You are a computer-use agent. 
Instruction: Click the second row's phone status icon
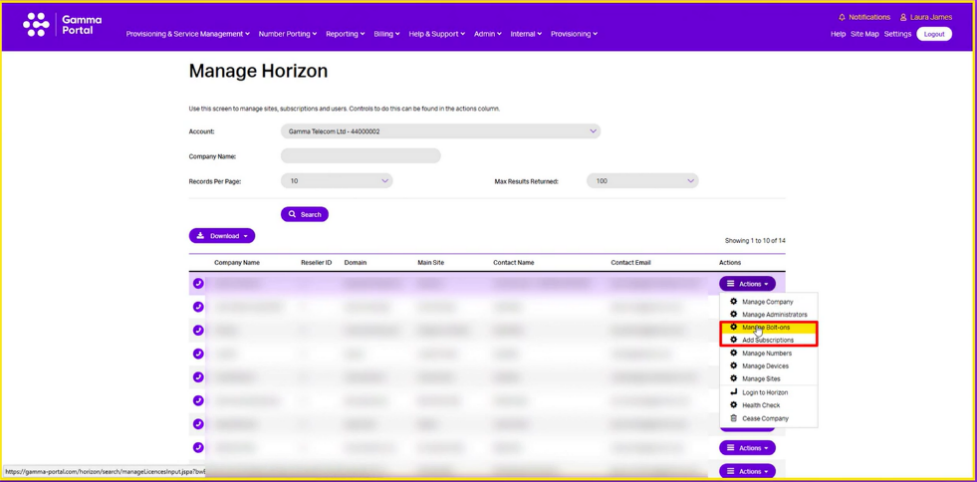coord(198,306)
